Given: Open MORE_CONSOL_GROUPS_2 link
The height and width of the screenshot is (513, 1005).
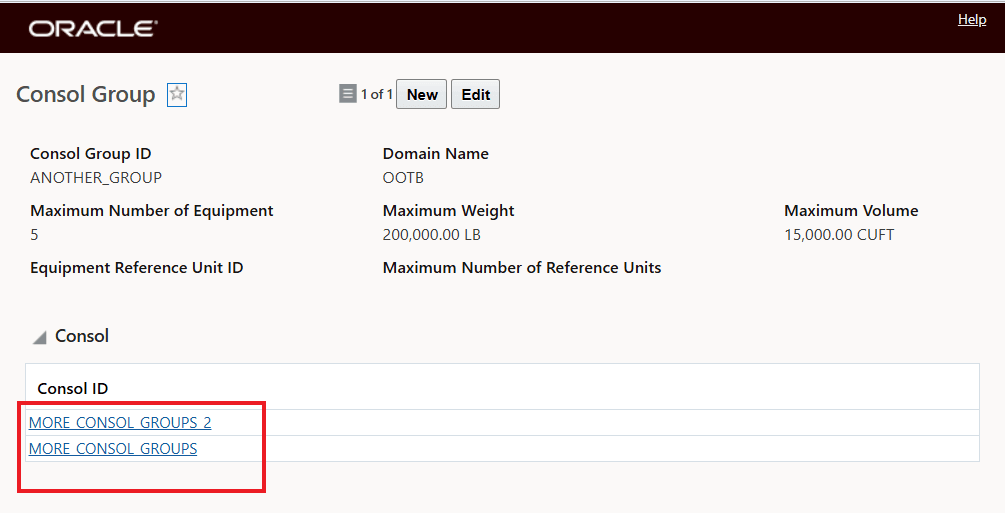Looking at the screenshot, I should click(120, 423).
